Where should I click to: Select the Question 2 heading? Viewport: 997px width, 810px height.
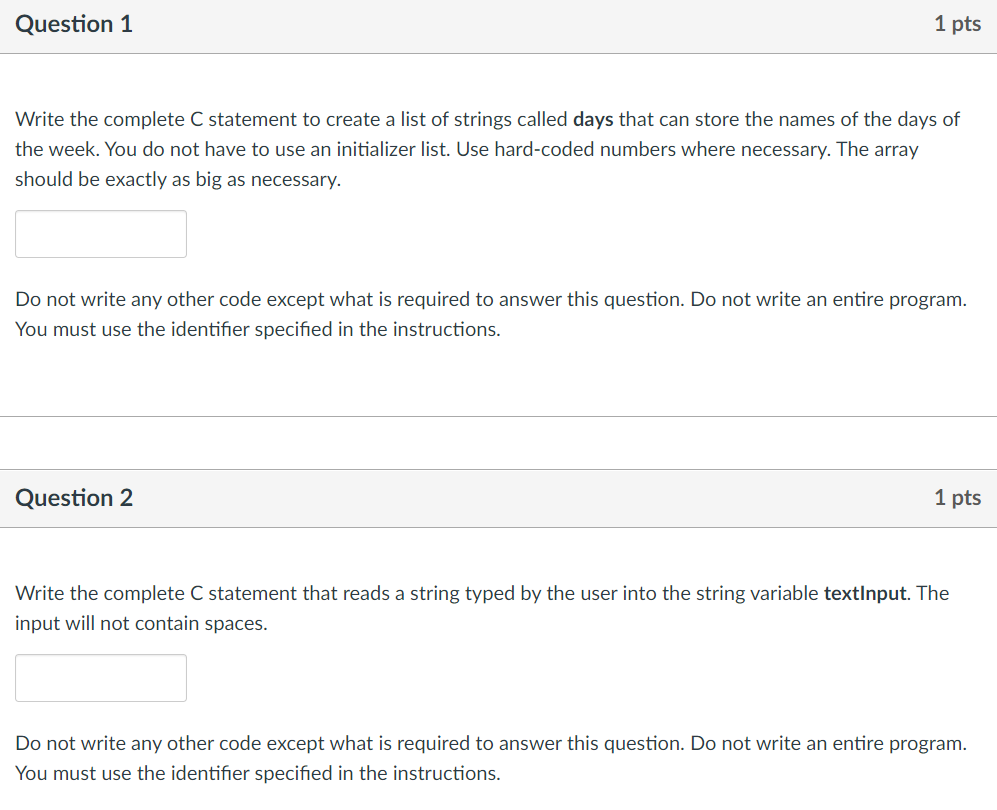74,498
